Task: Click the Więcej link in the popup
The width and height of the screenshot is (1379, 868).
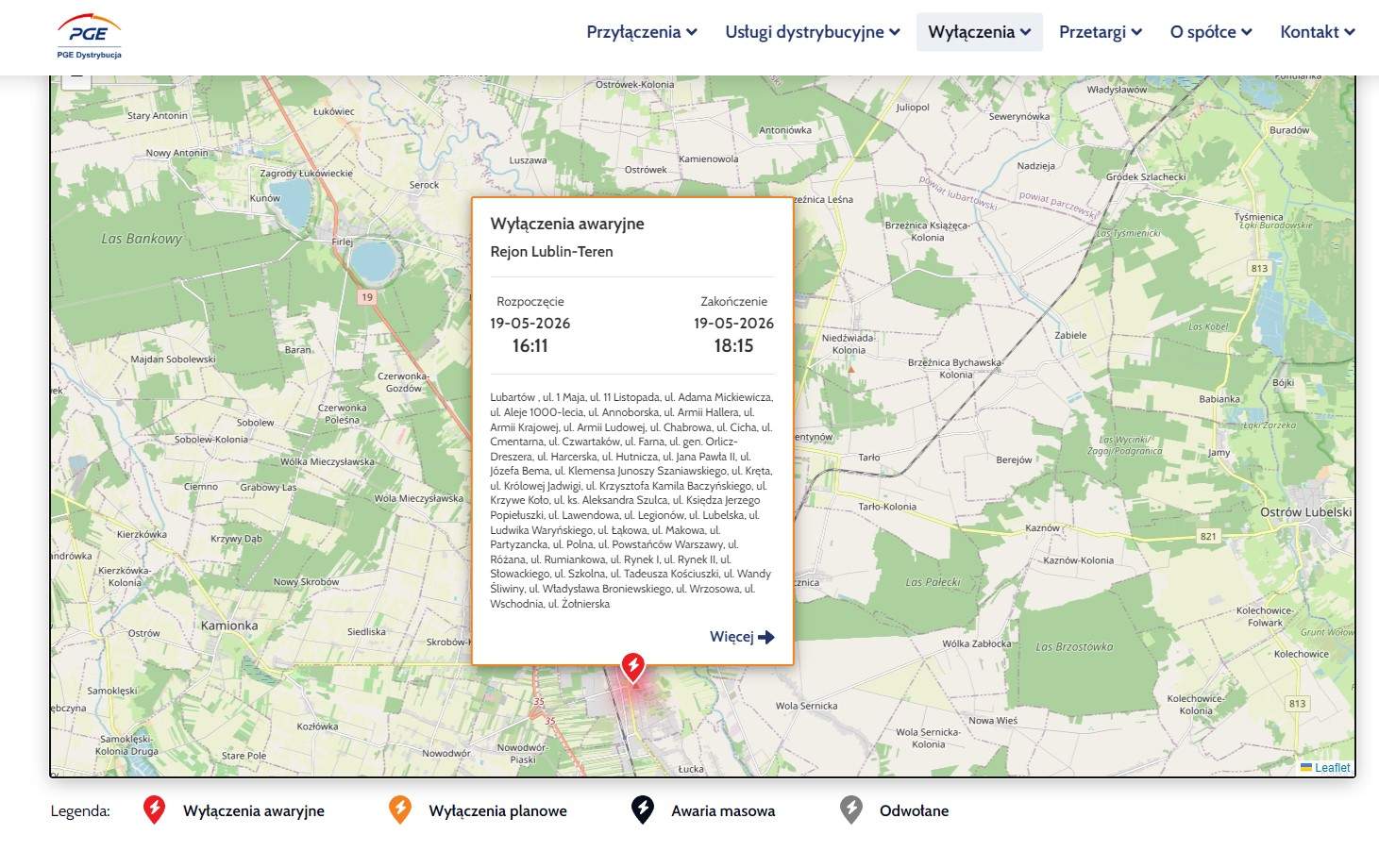Action: click(x=742, y=637)
